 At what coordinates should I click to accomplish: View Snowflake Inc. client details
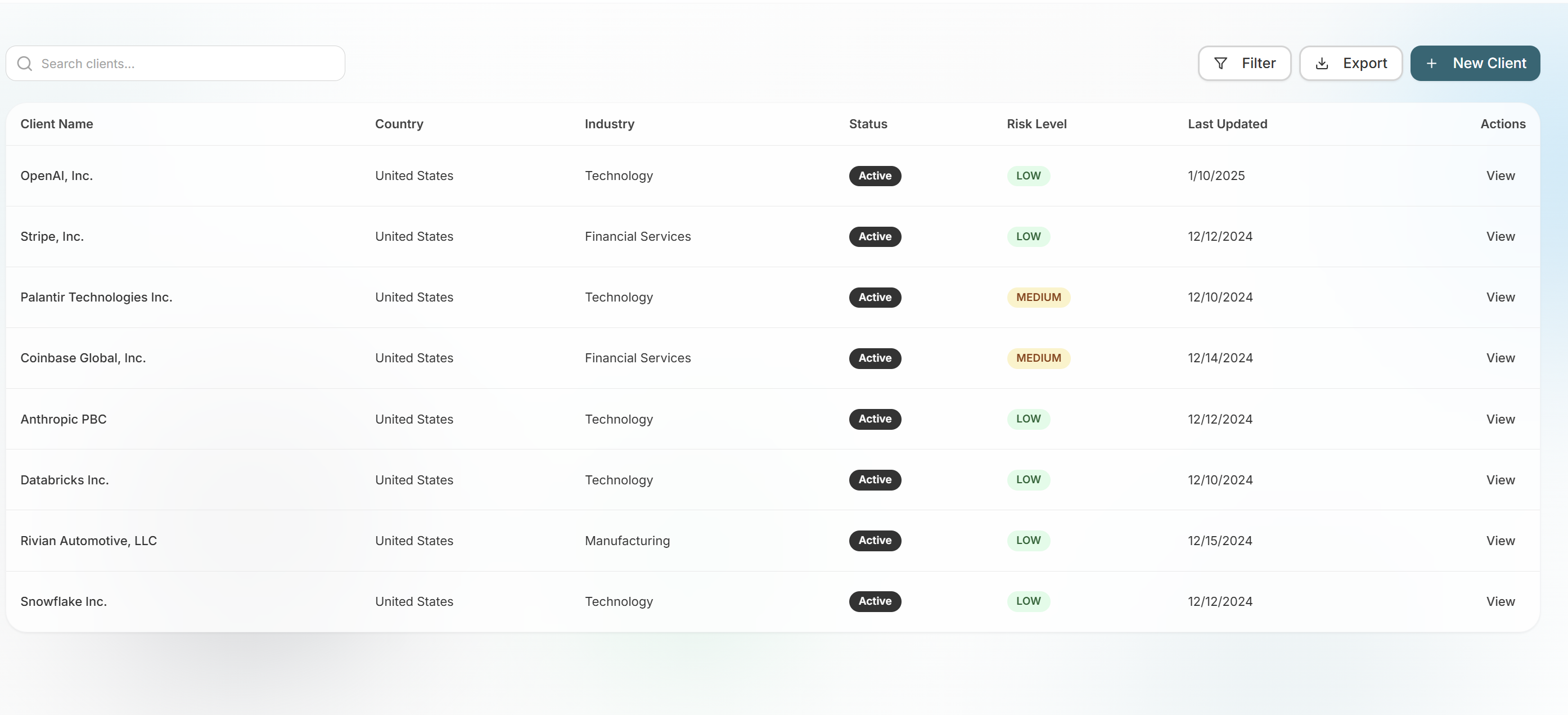(1500, 601)
